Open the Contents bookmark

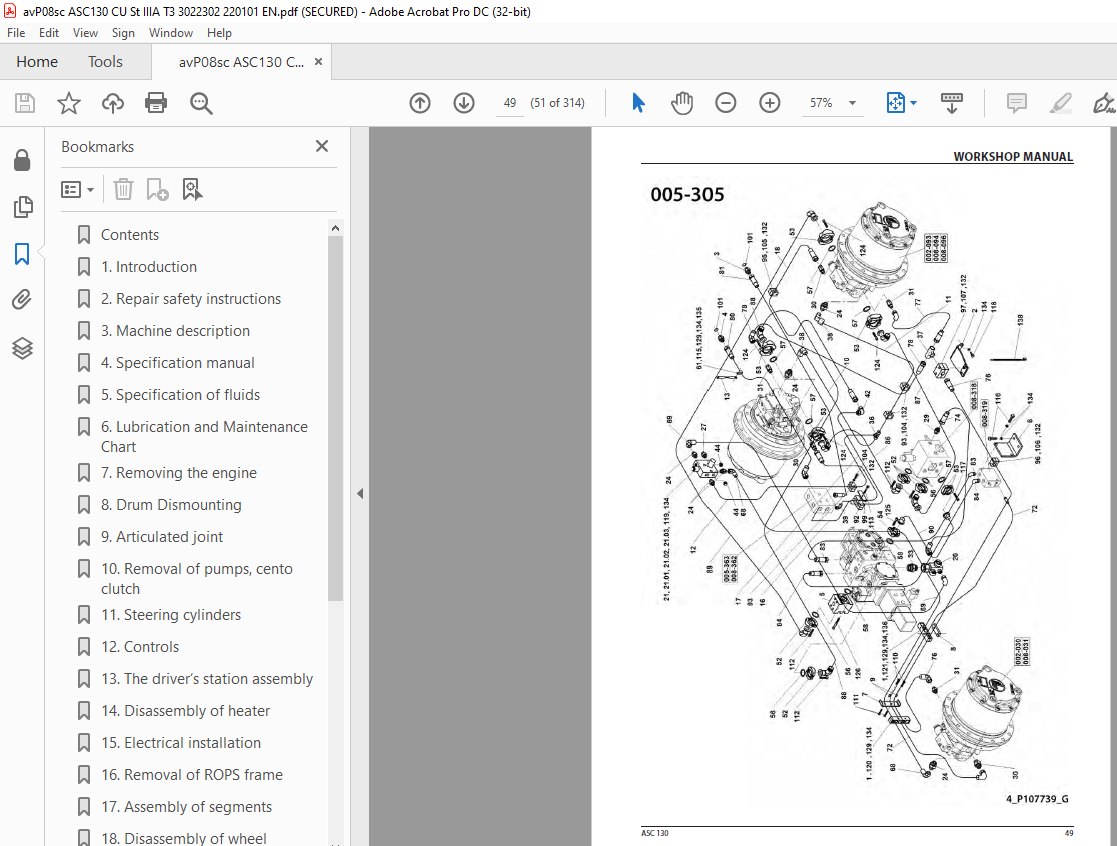click(130, 235)
